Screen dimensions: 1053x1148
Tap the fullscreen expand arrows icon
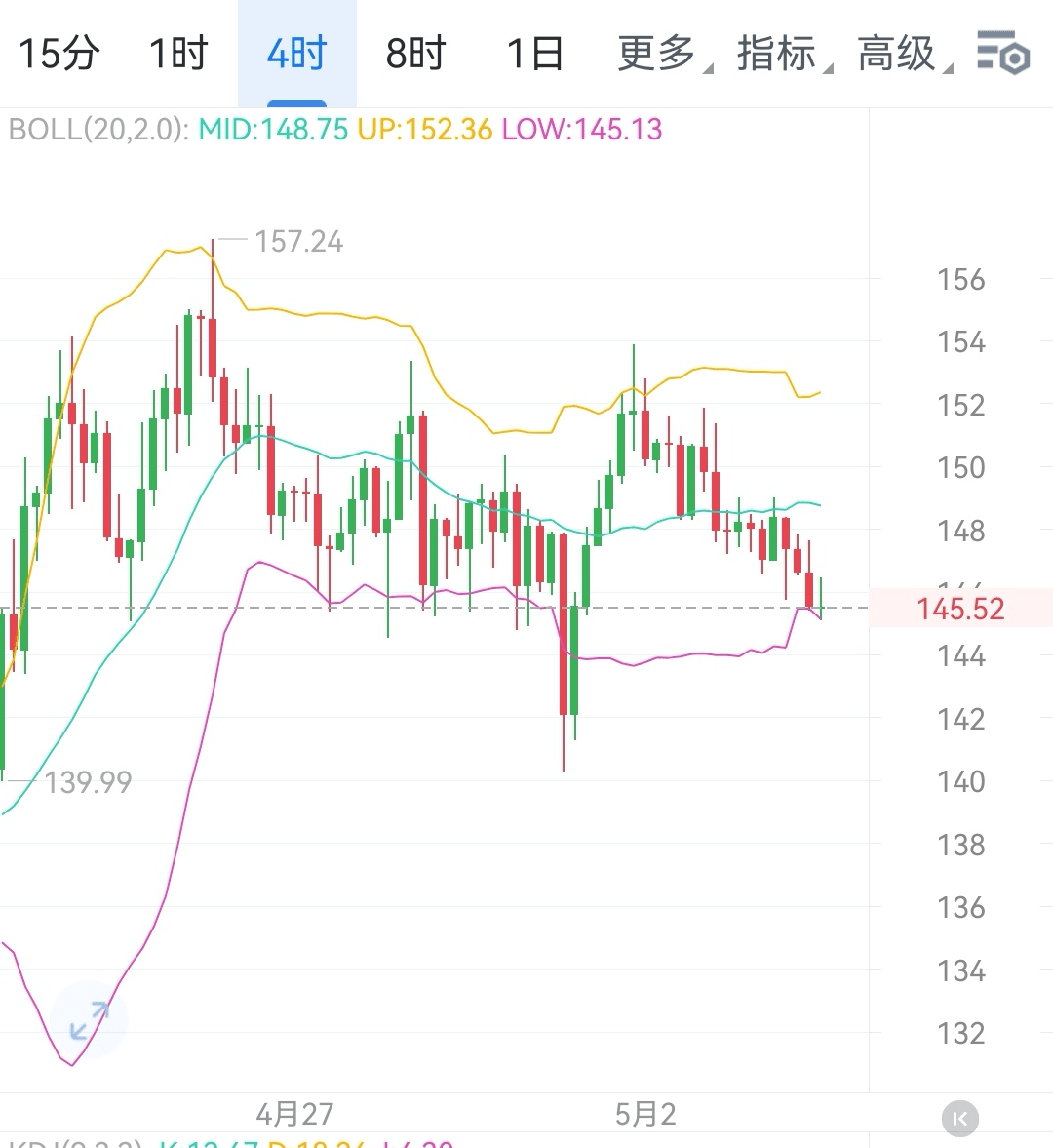(x=90, y=1020)
